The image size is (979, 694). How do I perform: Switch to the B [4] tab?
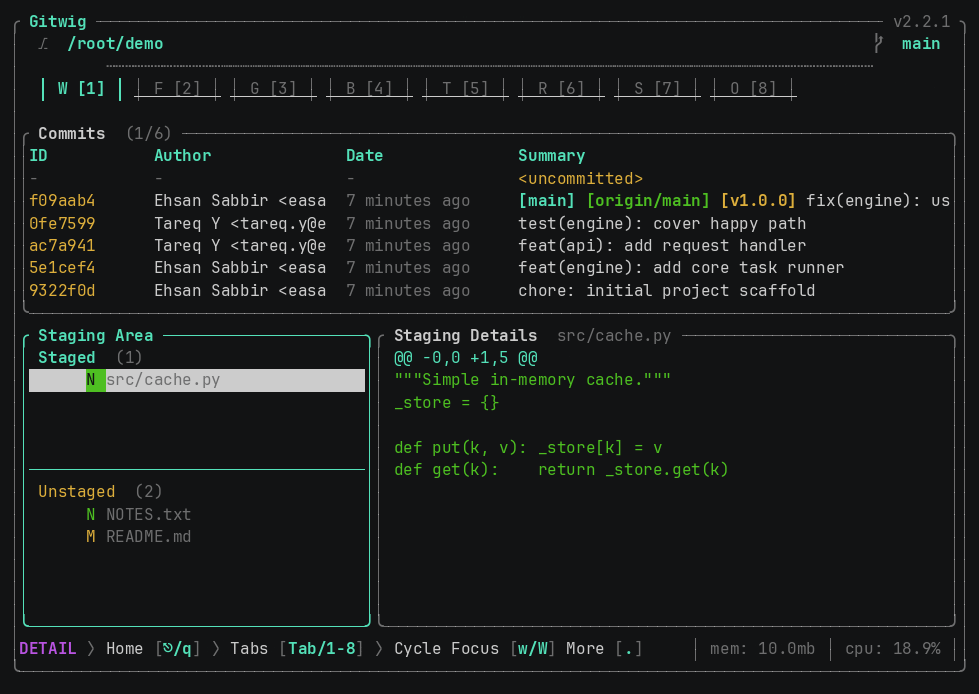[x=370, y=89]
